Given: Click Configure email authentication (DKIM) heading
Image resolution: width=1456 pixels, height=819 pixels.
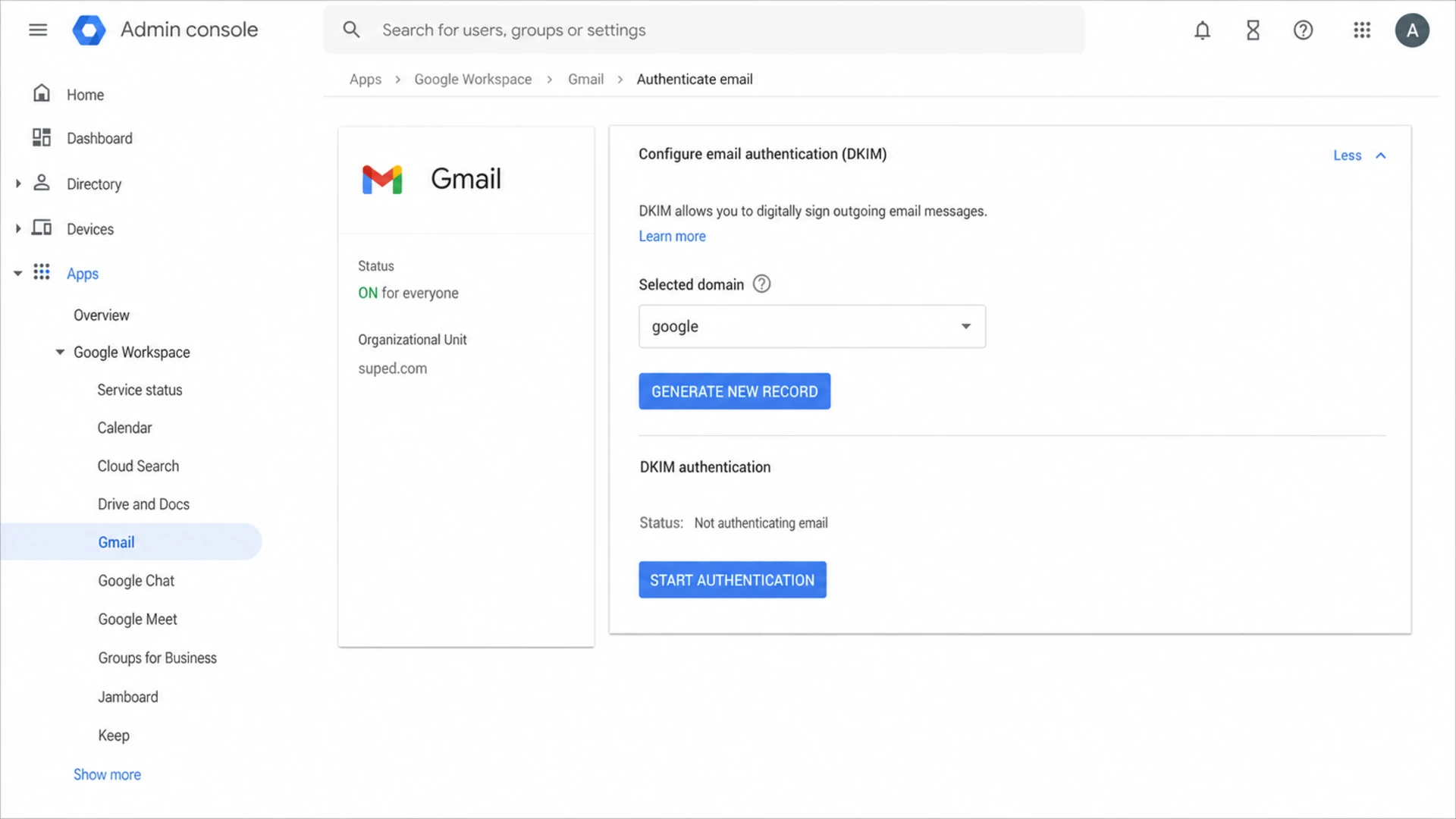Looking at the screenshot, I should point(762,154).
